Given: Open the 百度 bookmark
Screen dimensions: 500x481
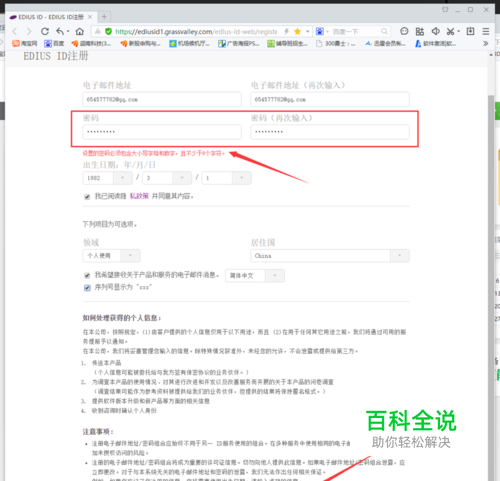Looking at the screenshot, I should pos(54,43).
